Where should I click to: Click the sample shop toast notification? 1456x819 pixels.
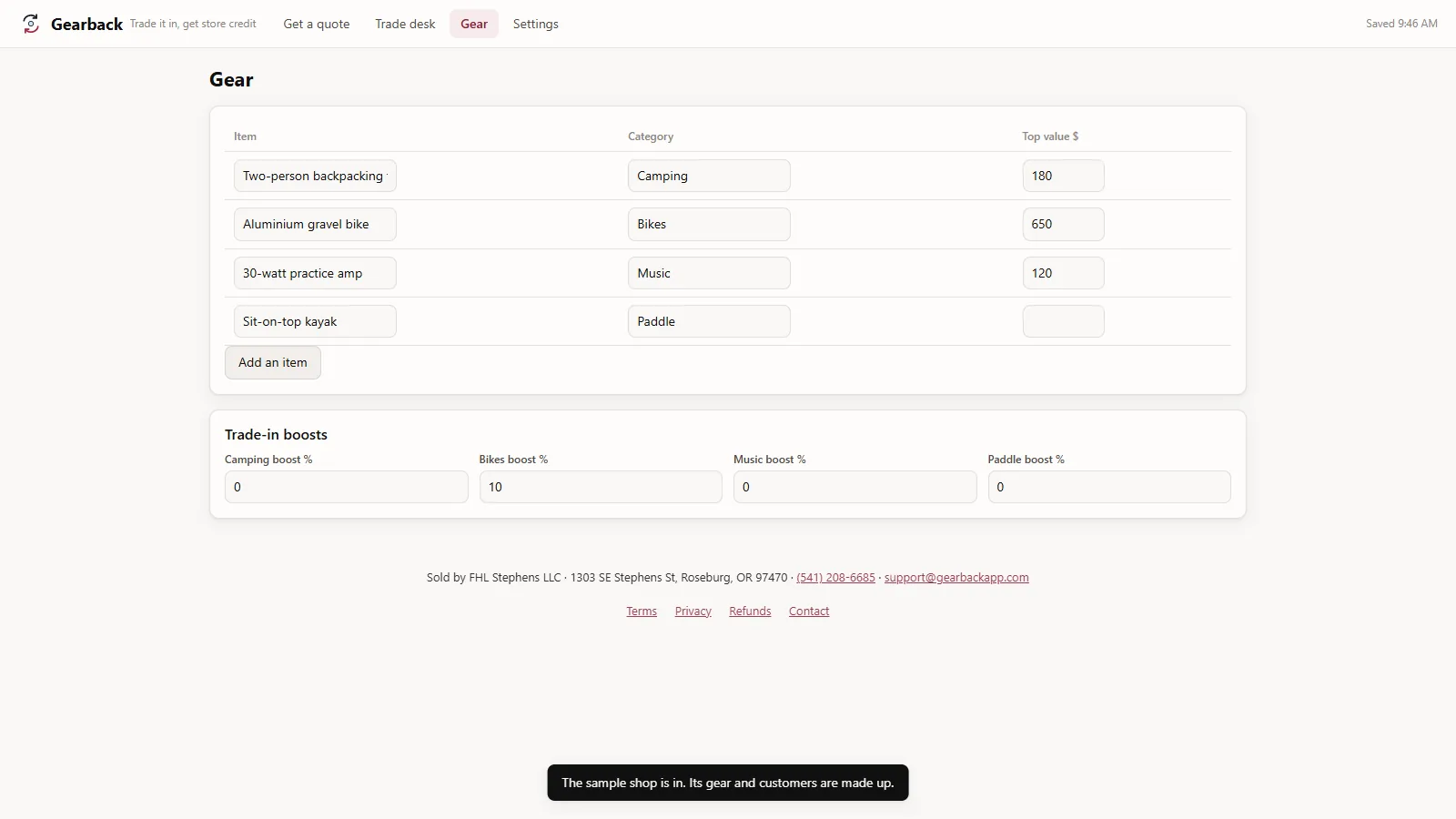click(728, 783)
